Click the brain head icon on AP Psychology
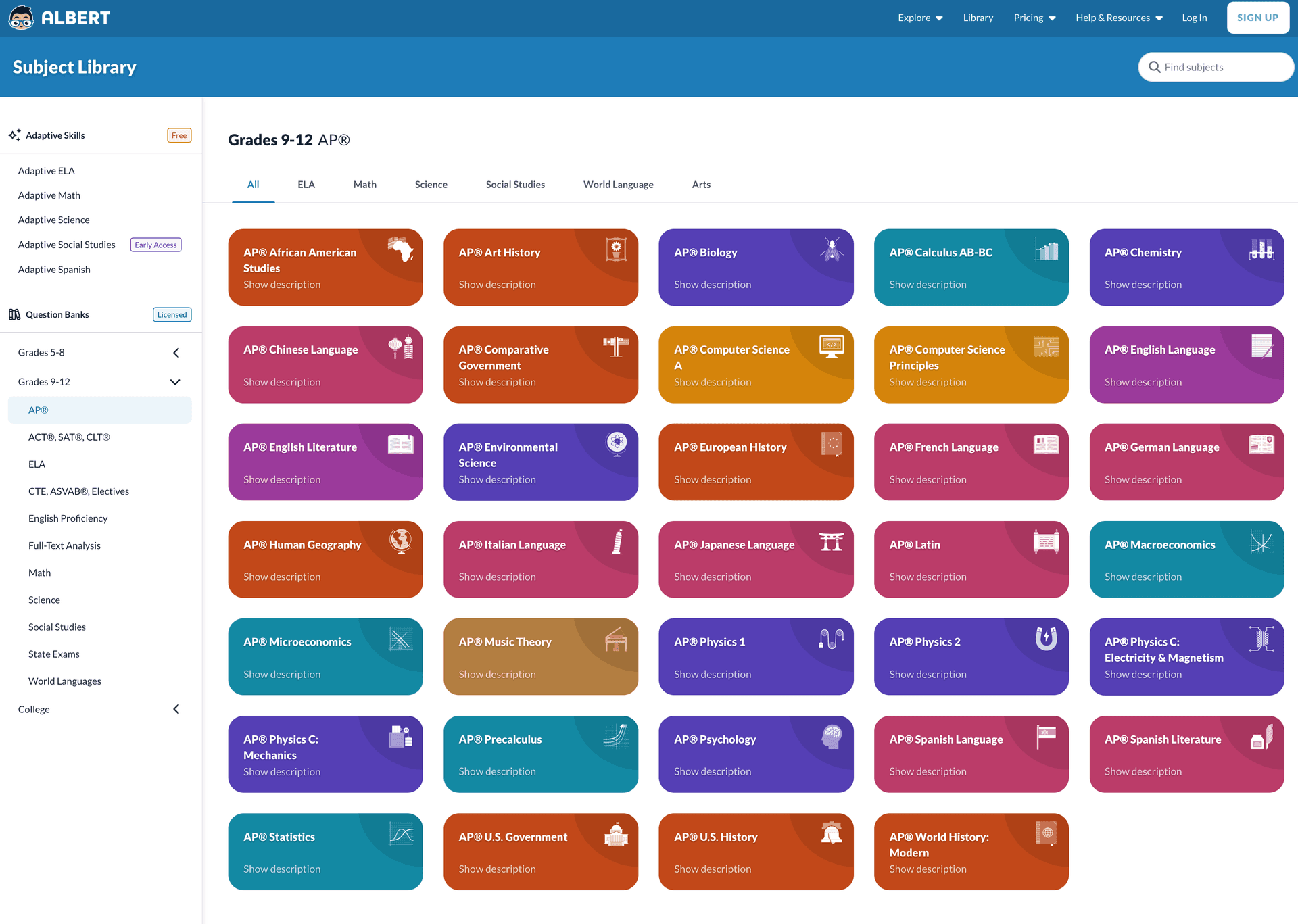The image size is (1298, 924). [x=832, y=736]
